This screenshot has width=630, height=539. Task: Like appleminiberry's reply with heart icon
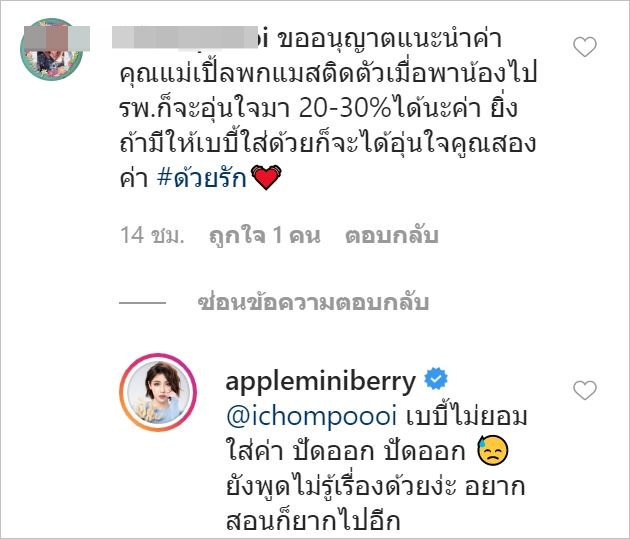(585, 390)
